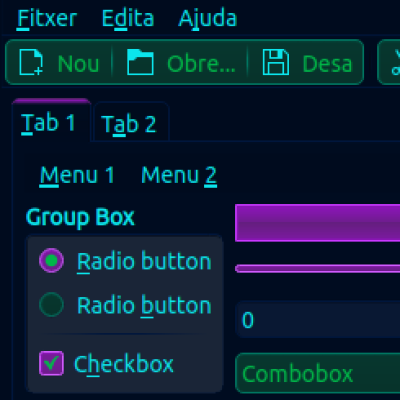Image resolution: width=400 pixels, height=400 pixels.
Task: Click the numeric field showing 0
Action: (x=317, y=320)
